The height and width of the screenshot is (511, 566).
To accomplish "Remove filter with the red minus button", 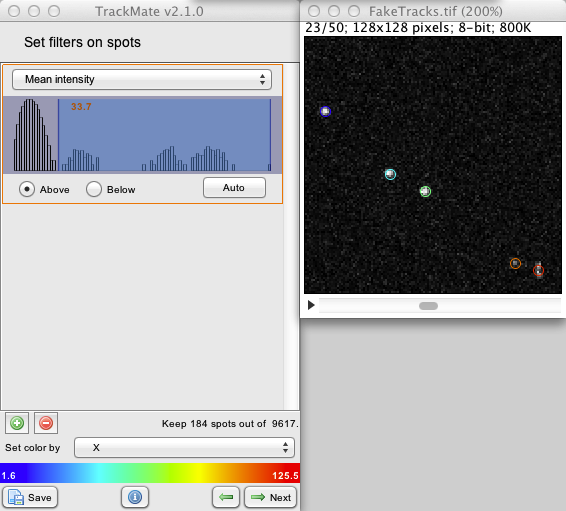I will click(46, 423).
